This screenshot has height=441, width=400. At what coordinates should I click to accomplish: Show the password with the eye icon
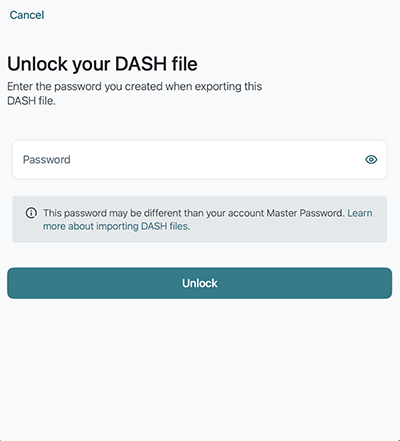click(371, 160)
